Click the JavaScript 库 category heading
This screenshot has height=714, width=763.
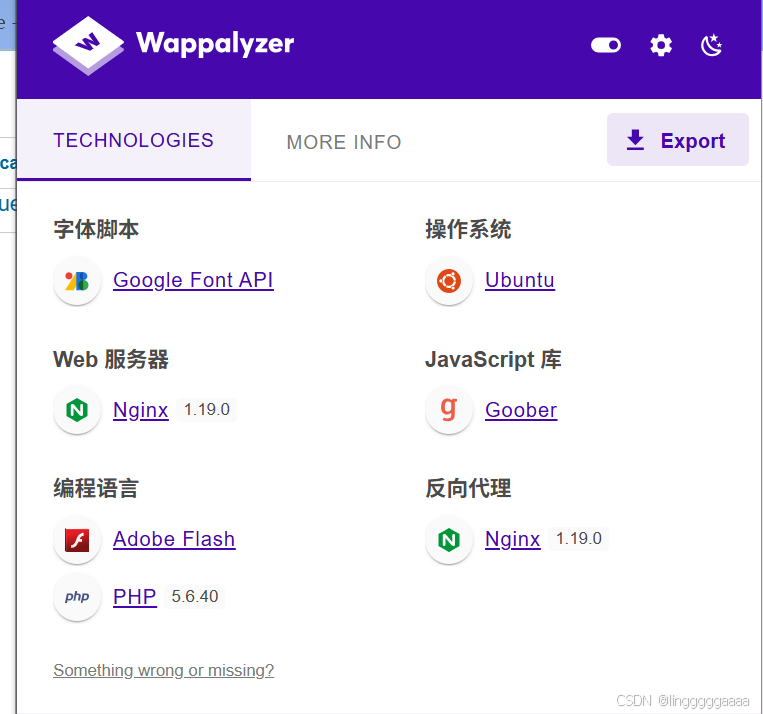(493, 359)
